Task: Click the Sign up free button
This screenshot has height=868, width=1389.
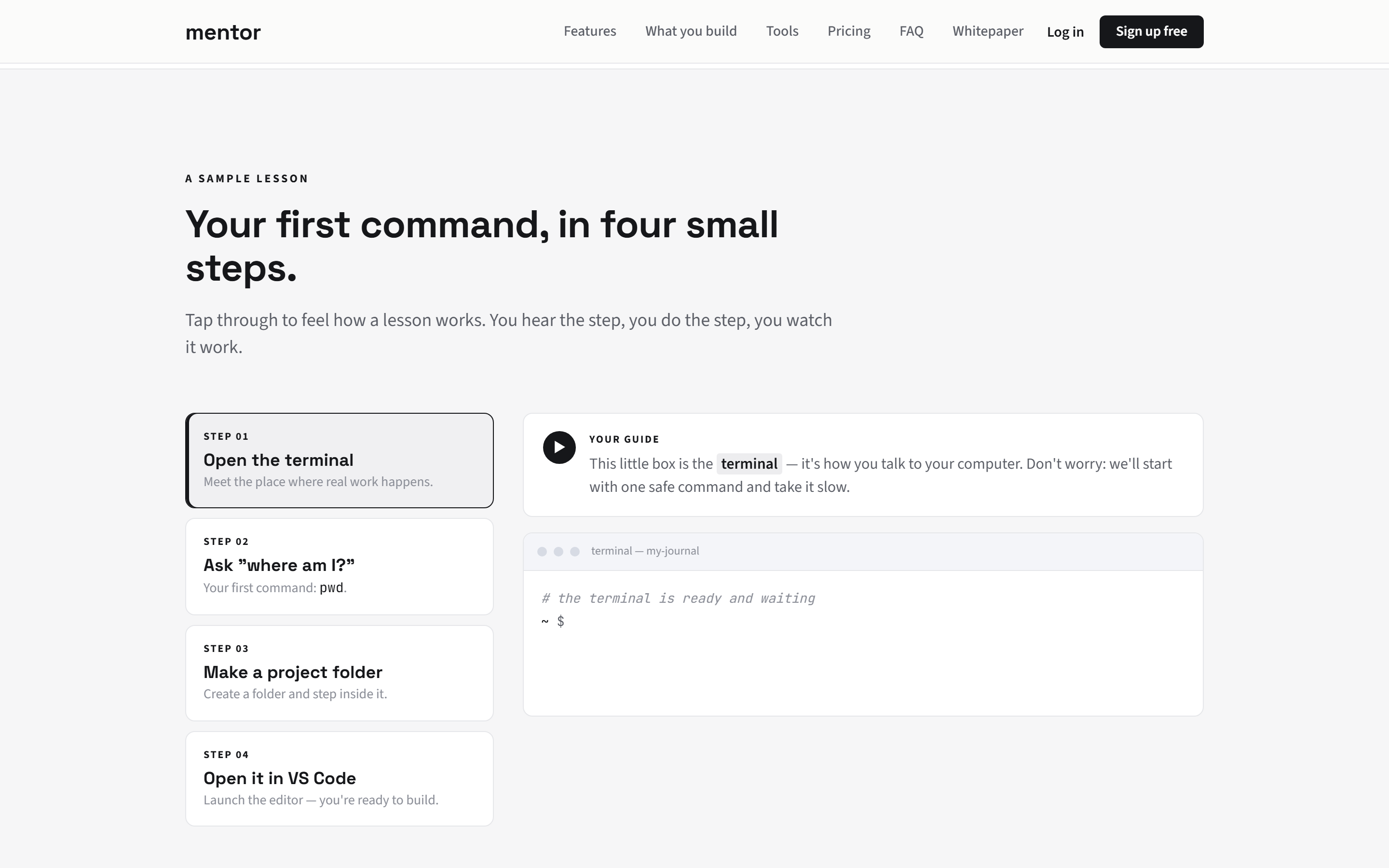Action: [1151, 31]
